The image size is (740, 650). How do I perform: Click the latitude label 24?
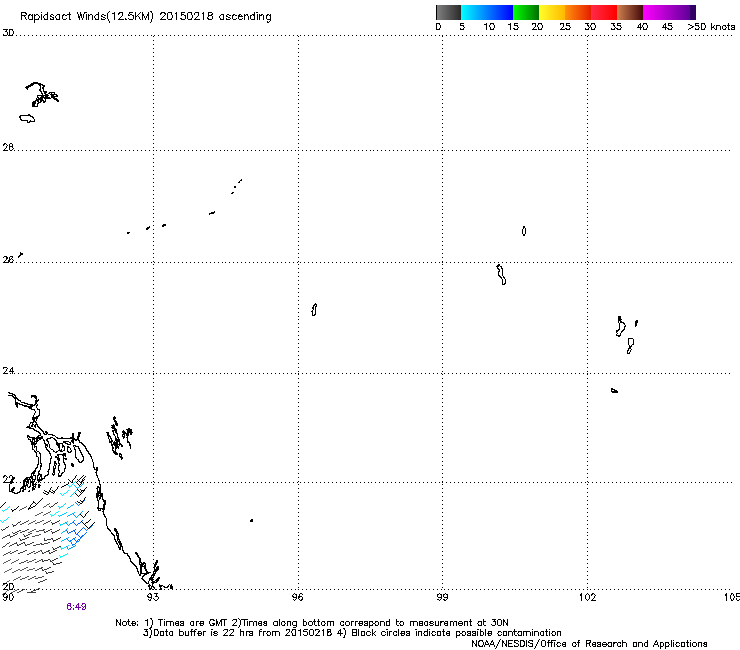pyautogui.click(x=8, y=371)
